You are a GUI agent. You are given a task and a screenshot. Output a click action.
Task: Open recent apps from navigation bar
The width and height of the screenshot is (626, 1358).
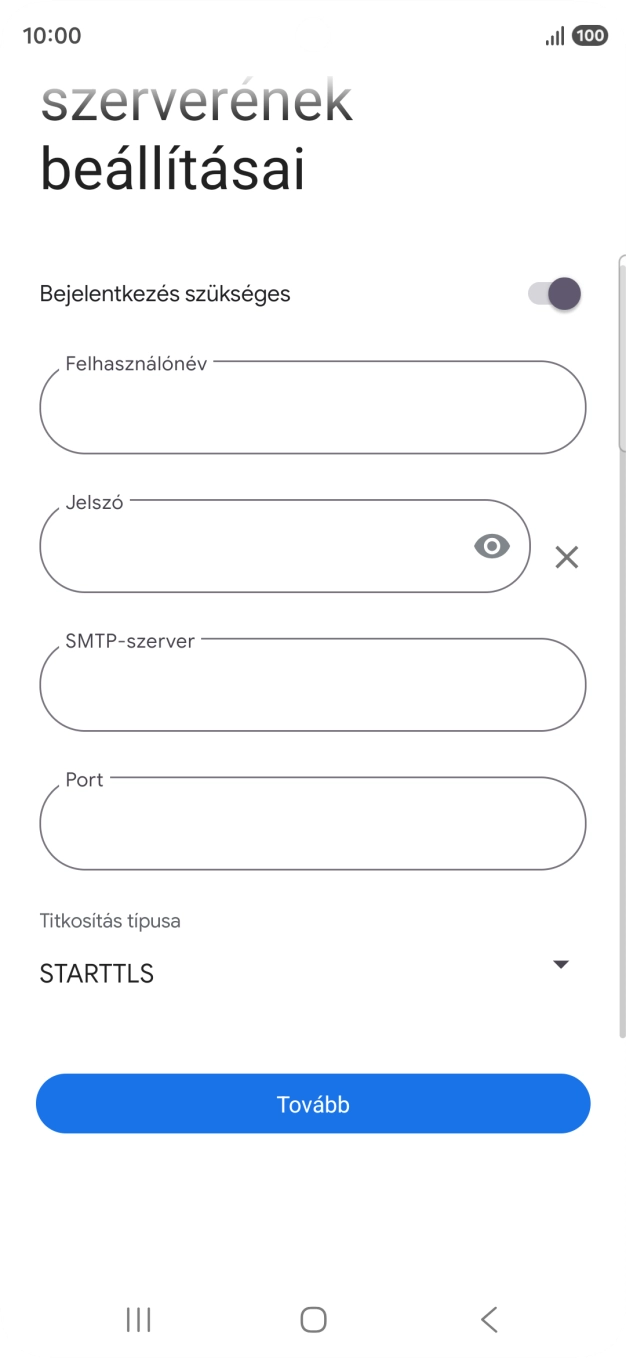(x=138, y=1320)
